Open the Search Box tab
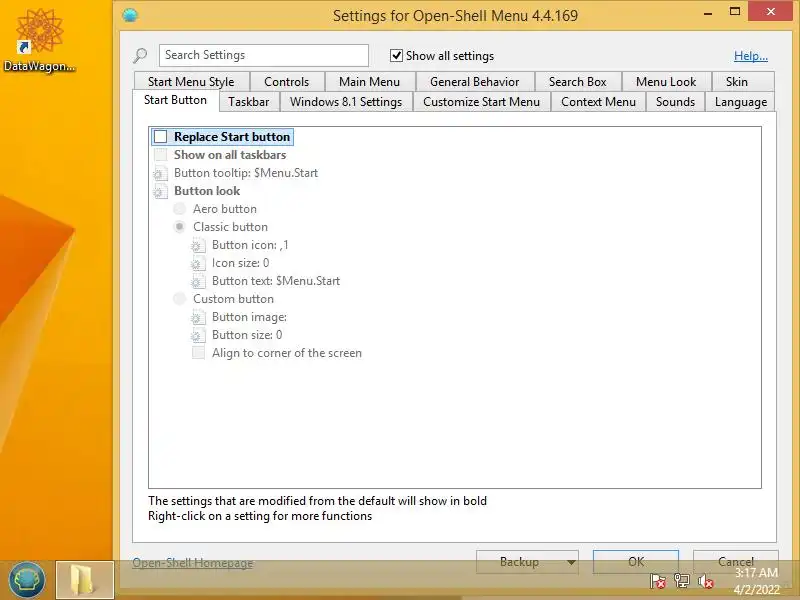 578,82
